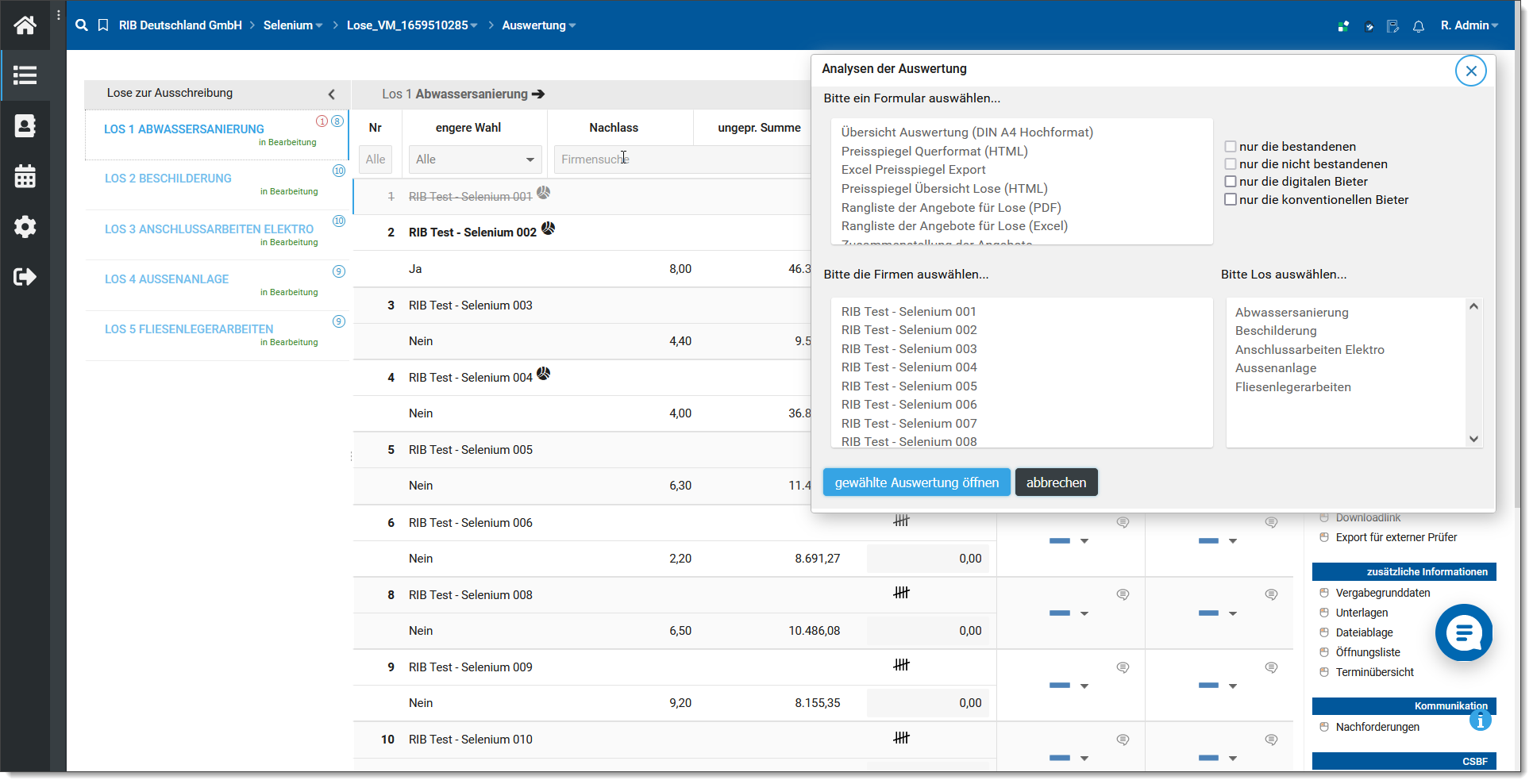Open 'Export für externer Prüfer' link
The image size is (1533, 784).
[1396, 537]
